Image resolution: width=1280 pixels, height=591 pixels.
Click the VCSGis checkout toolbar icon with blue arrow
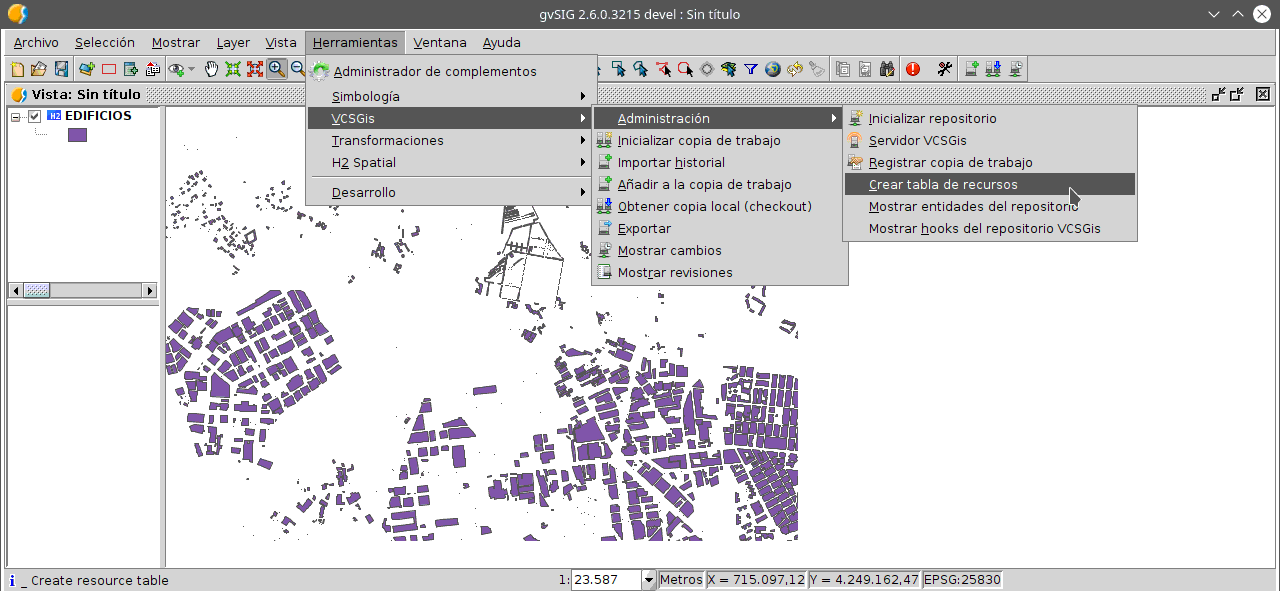coord(993,69)
